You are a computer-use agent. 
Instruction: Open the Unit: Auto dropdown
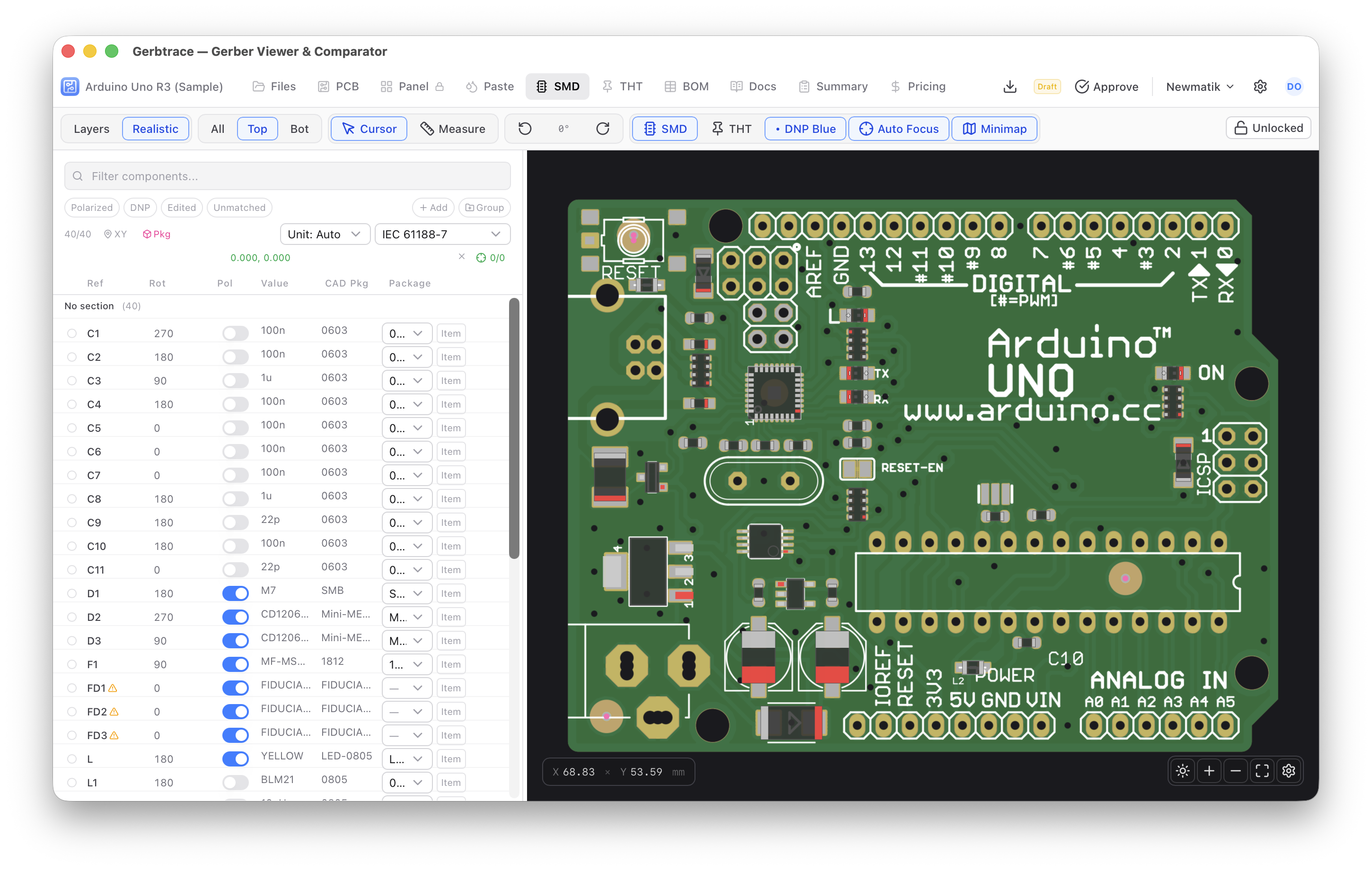click(325, 234)
